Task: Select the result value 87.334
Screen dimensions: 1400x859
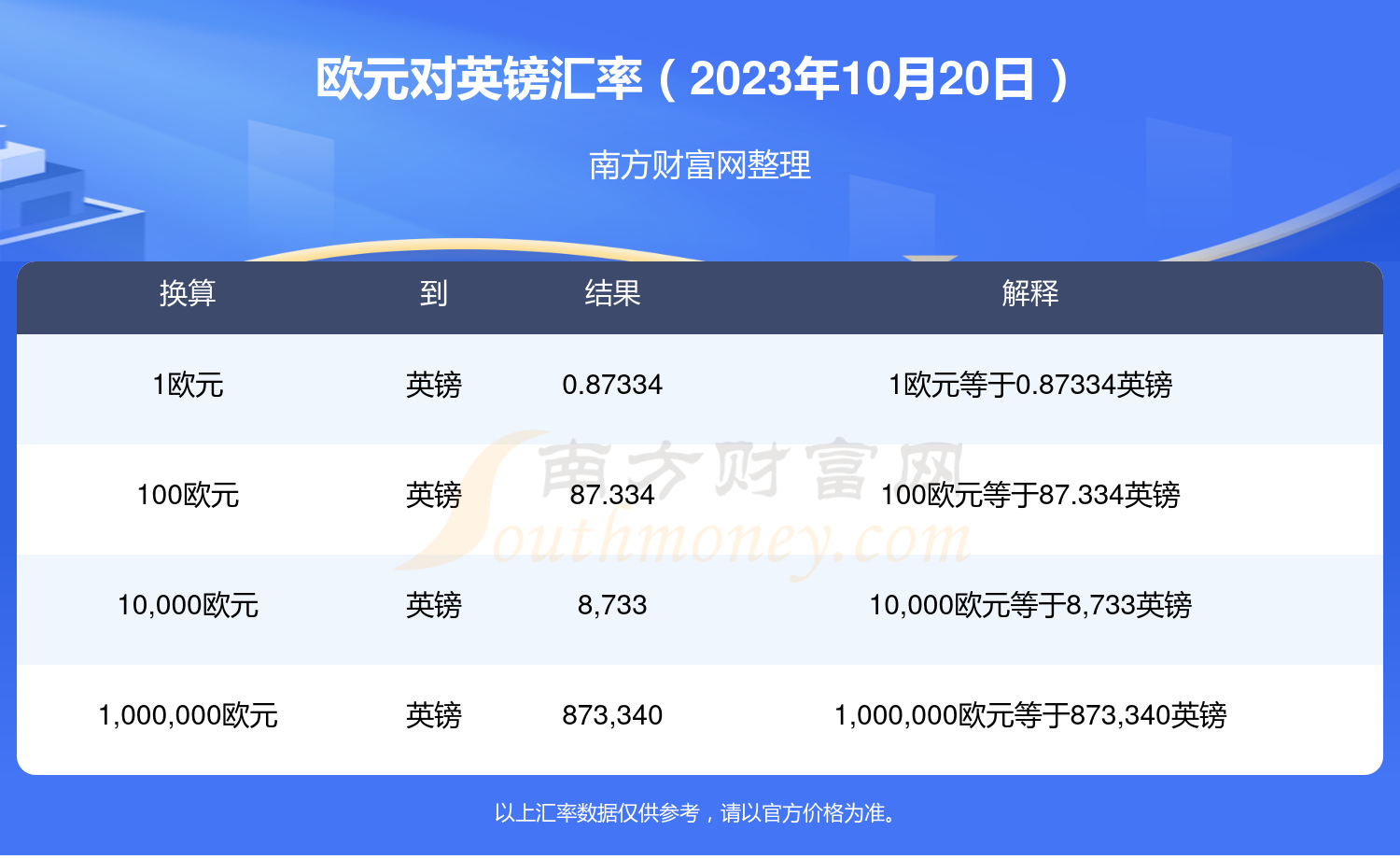Action: pos(612,495)
